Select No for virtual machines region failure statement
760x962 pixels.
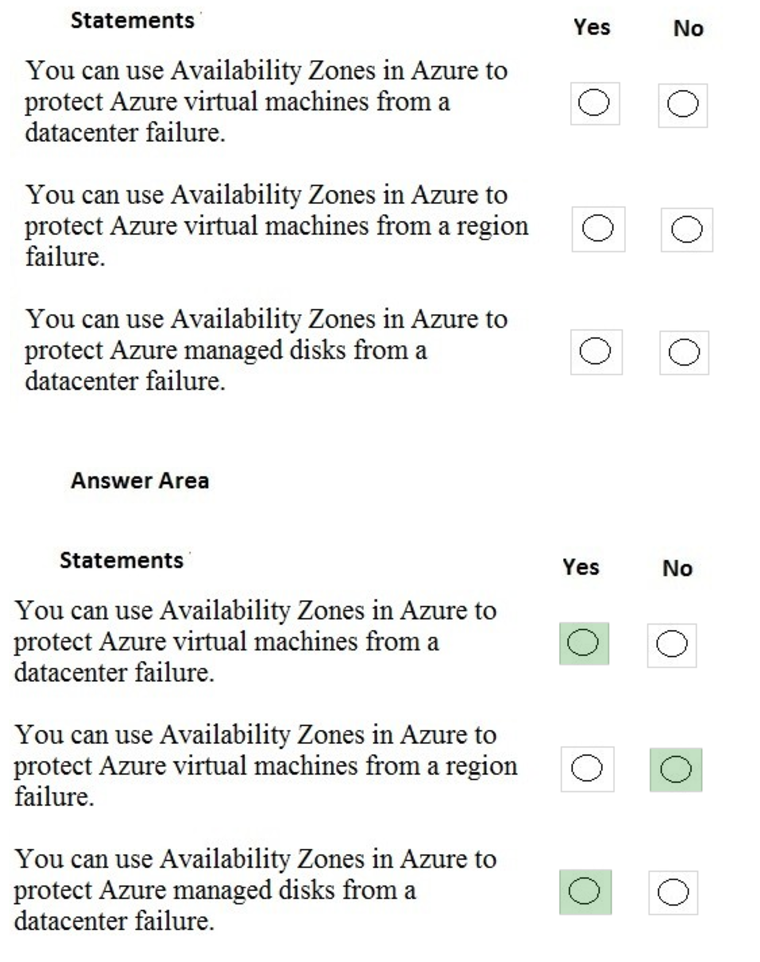(687, 228)
